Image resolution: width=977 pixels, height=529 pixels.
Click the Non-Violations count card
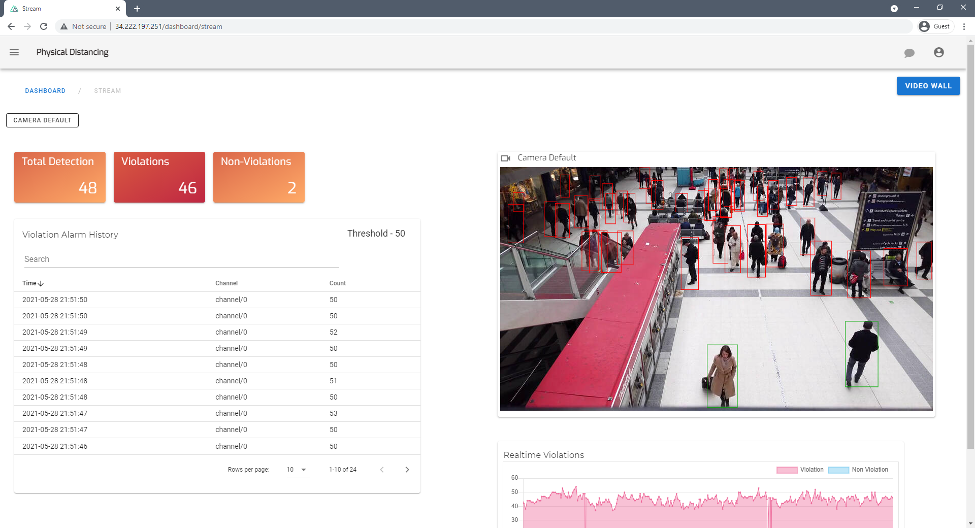click(x=259, y=178)
